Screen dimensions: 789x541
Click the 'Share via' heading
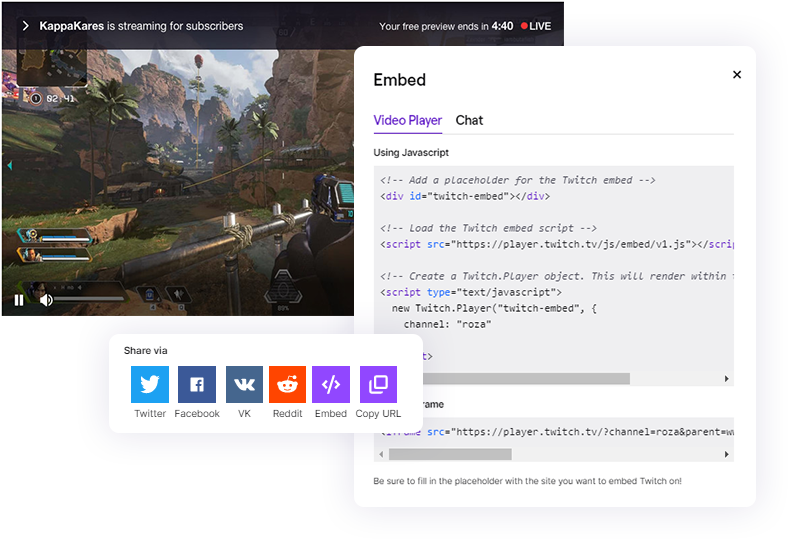coord(145,351)
